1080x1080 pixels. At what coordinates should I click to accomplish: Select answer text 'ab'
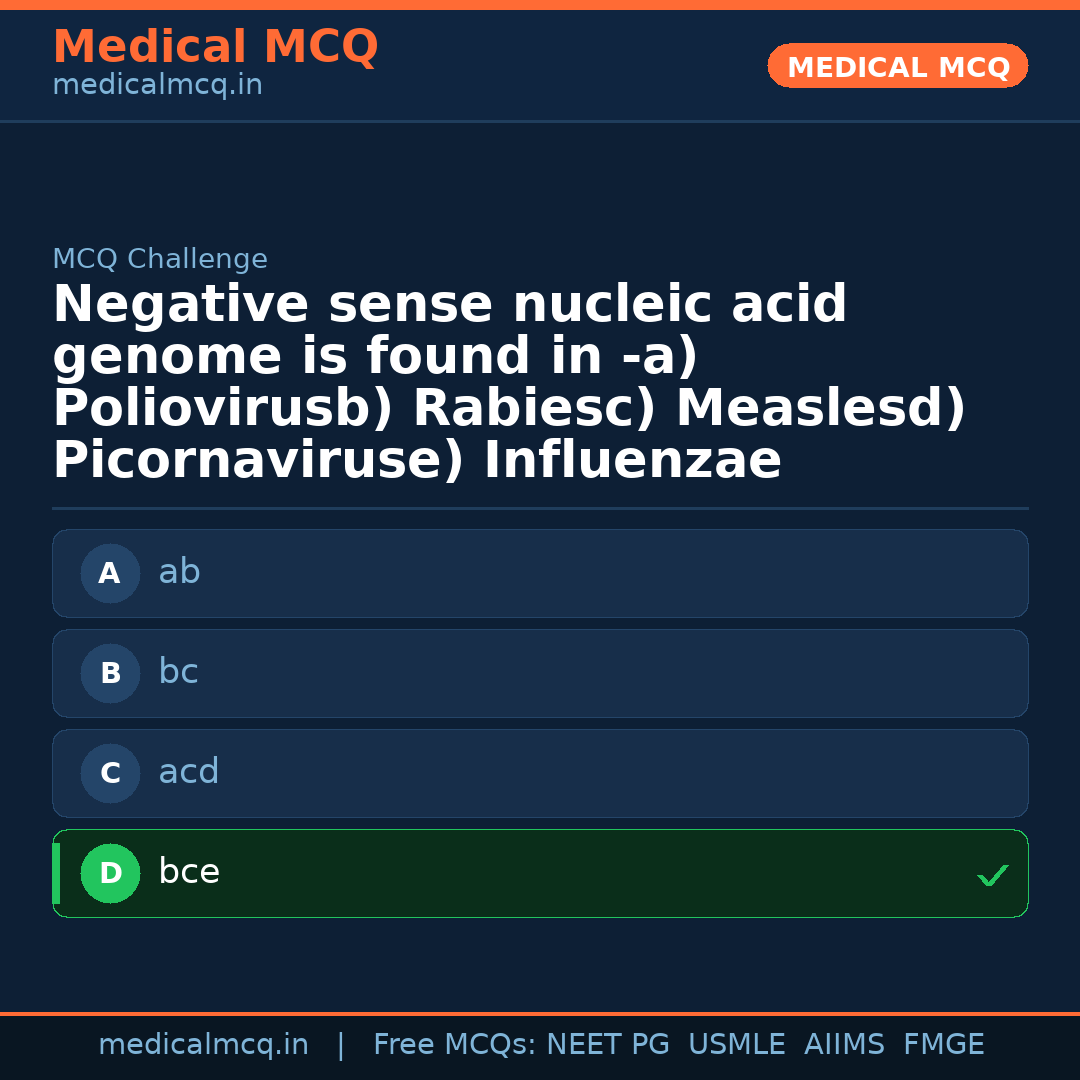point(179,572)
